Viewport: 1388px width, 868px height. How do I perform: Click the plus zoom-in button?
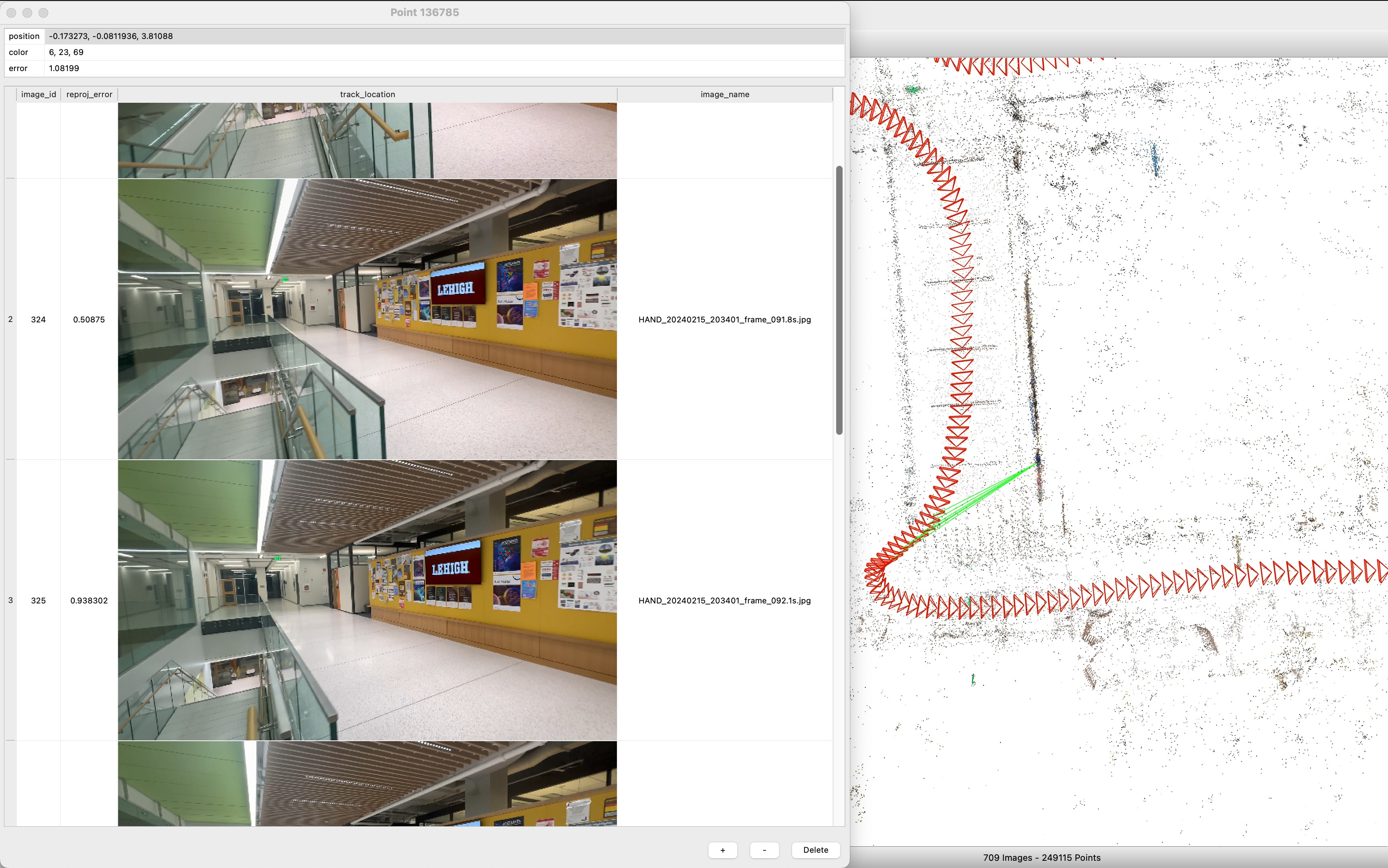(x=723, y=850)
